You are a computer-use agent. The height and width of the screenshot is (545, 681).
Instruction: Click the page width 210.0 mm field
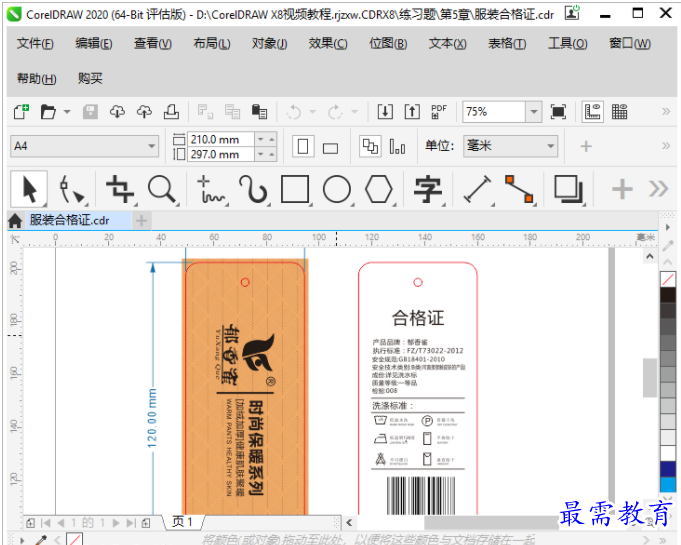(220, 139)
